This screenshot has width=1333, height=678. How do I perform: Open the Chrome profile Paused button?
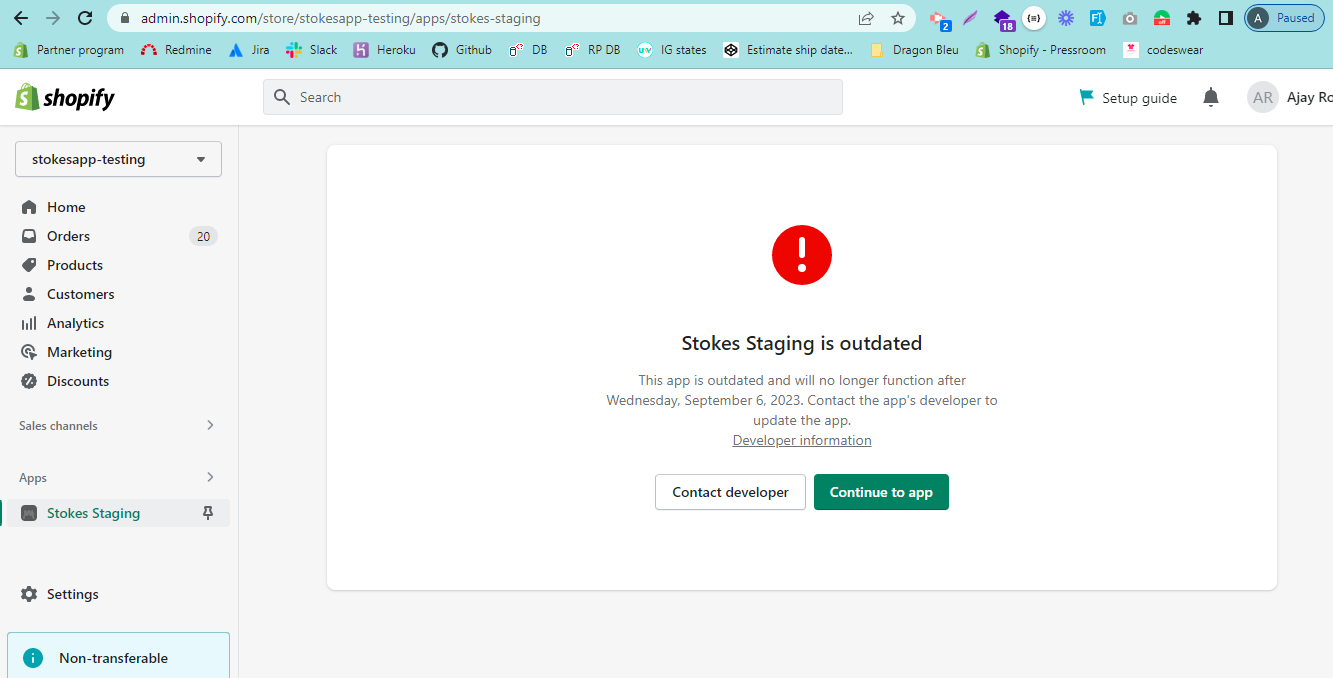tap(1284, 18)
